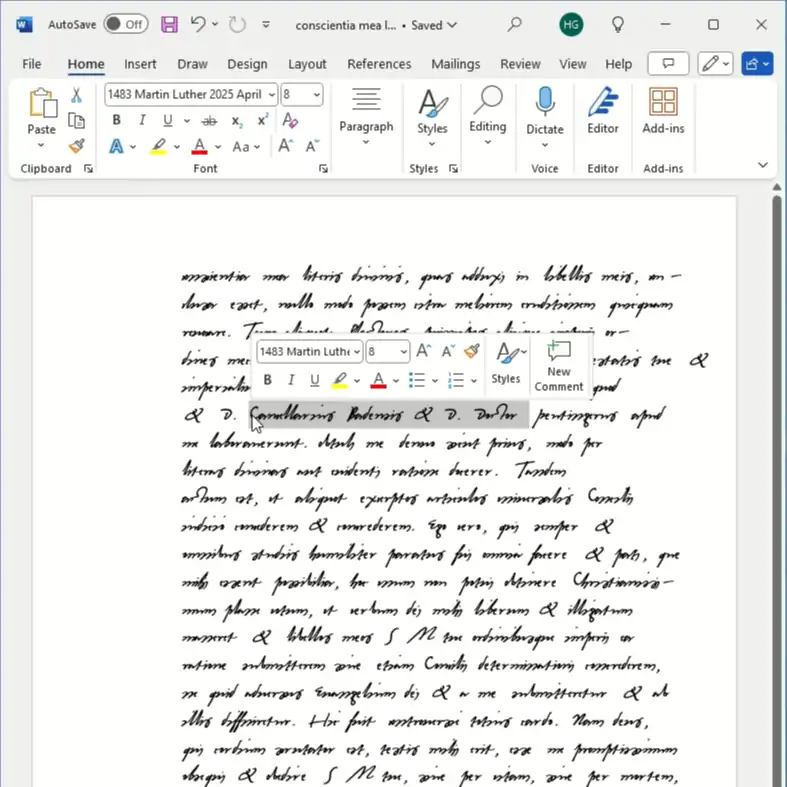
Task: Toggle Subscript formatting
Action: tap(236, 121)
